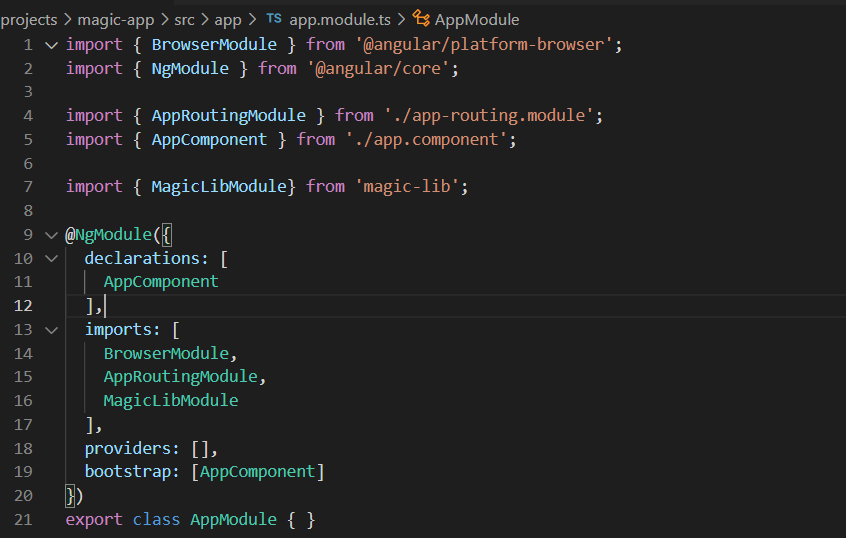Place cursor on MagicLibModule in imports array
Screen dimensions: 846x538
tap(171, 400)
